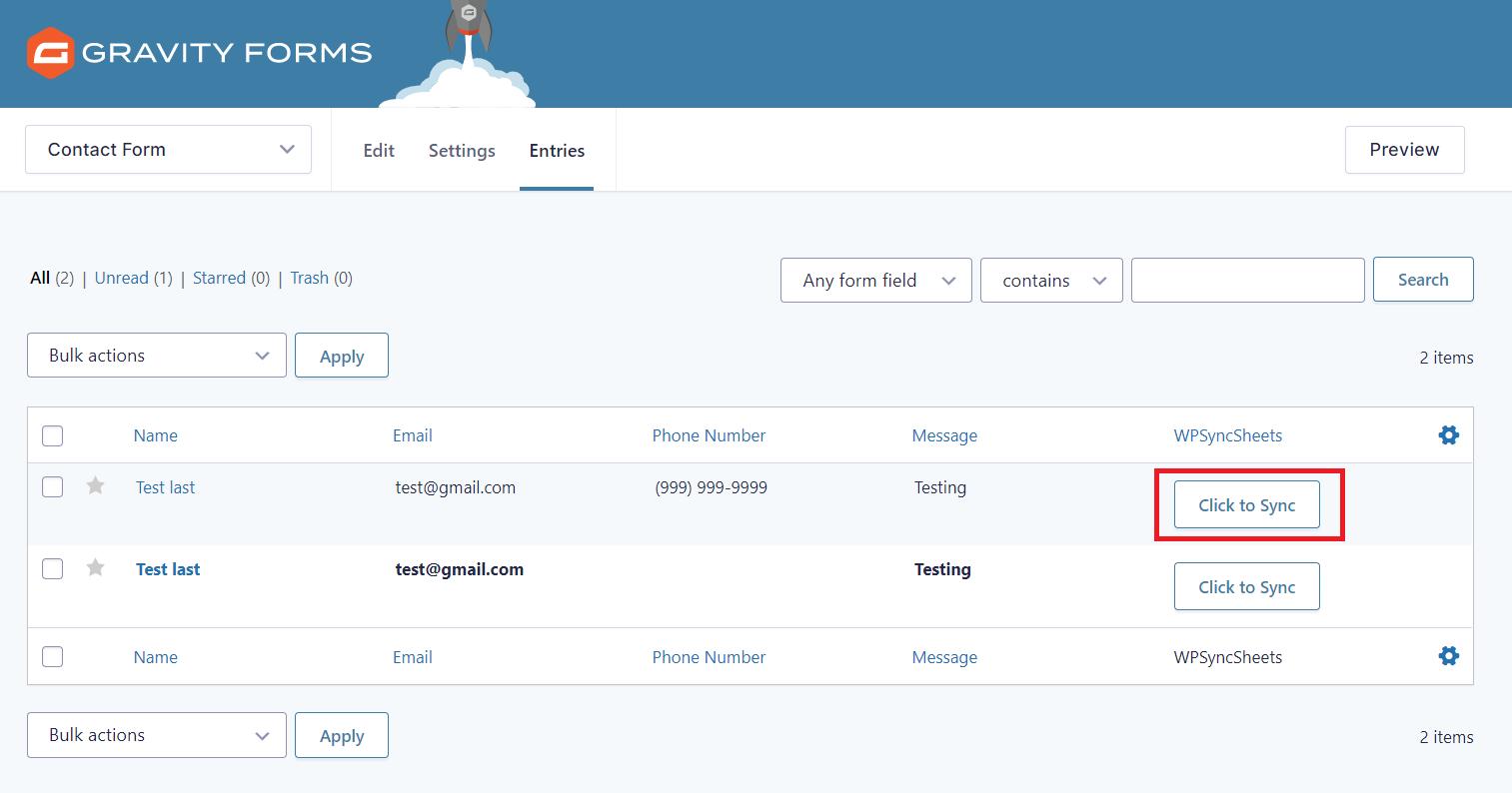Select the Entries tab
The image size is (1512, 793).
tap(557, 150)
